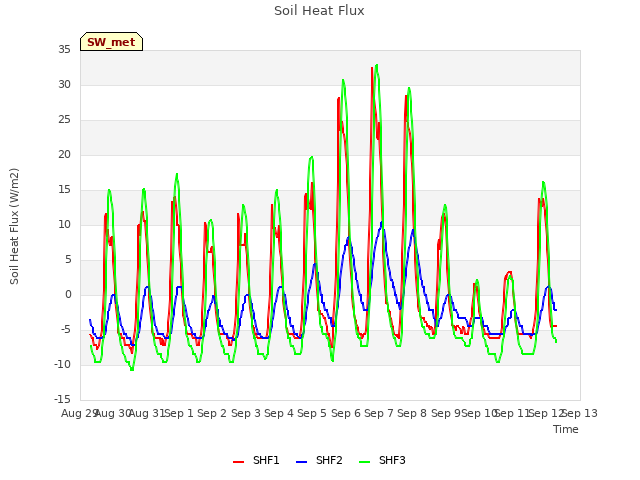Click the Sep 13 x-axis tick label
The image size is (640, 480).
580,413
